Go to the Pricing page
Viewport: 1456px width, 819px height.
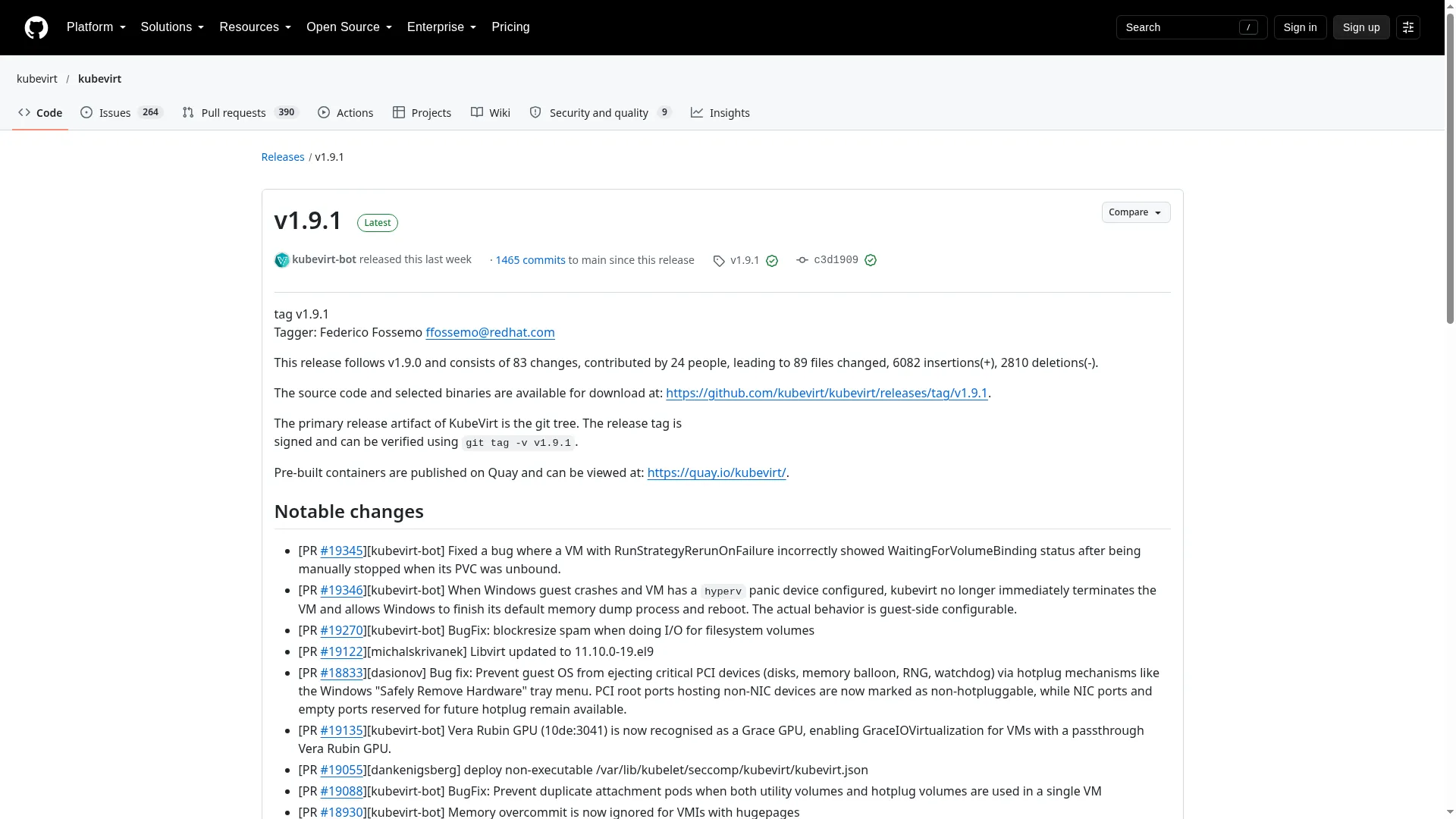click(510, 27)
